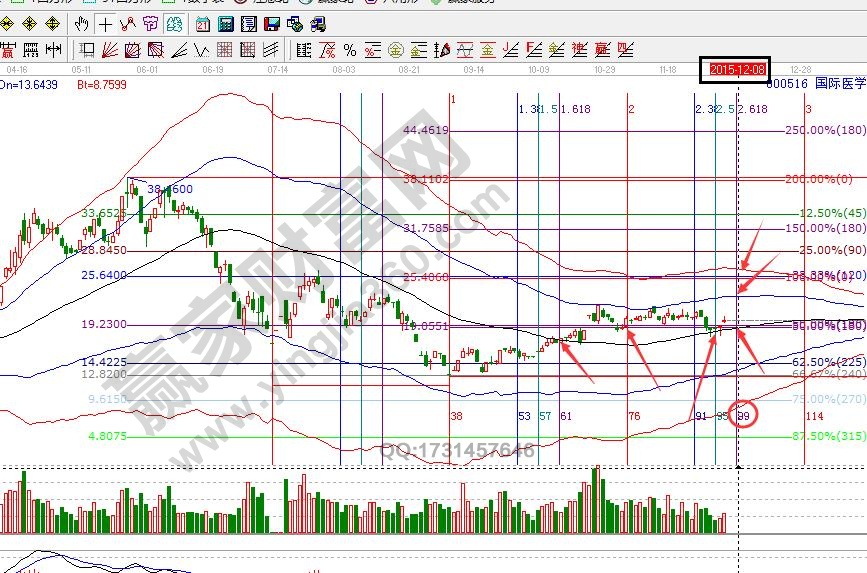
Task: Select the percent sign drawing tool
Action: coord(349,49)
